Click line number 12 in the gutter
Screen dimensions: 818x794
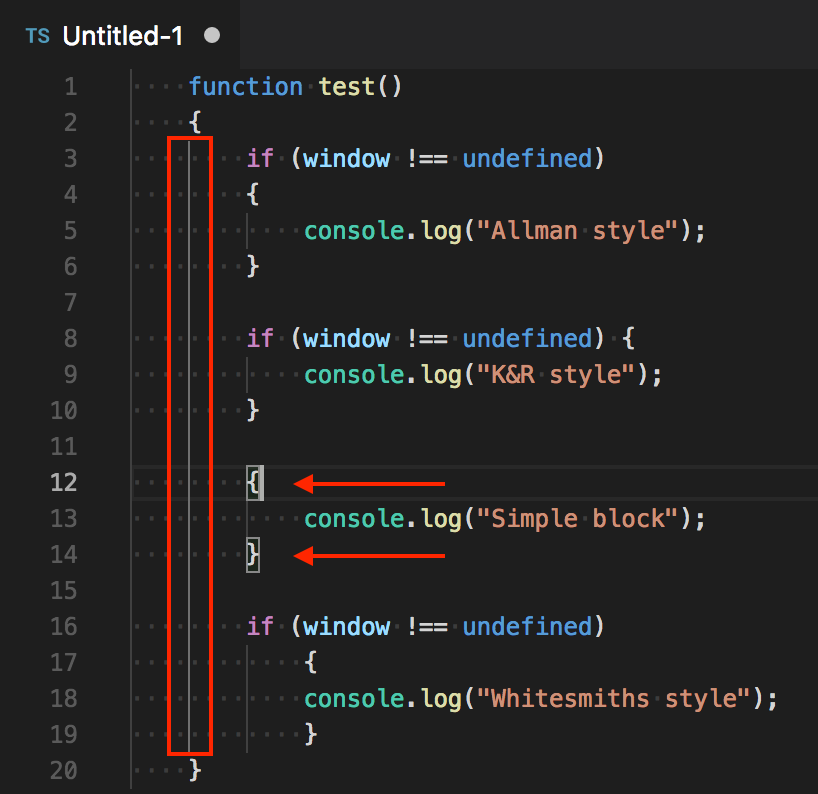pos(63,482)
